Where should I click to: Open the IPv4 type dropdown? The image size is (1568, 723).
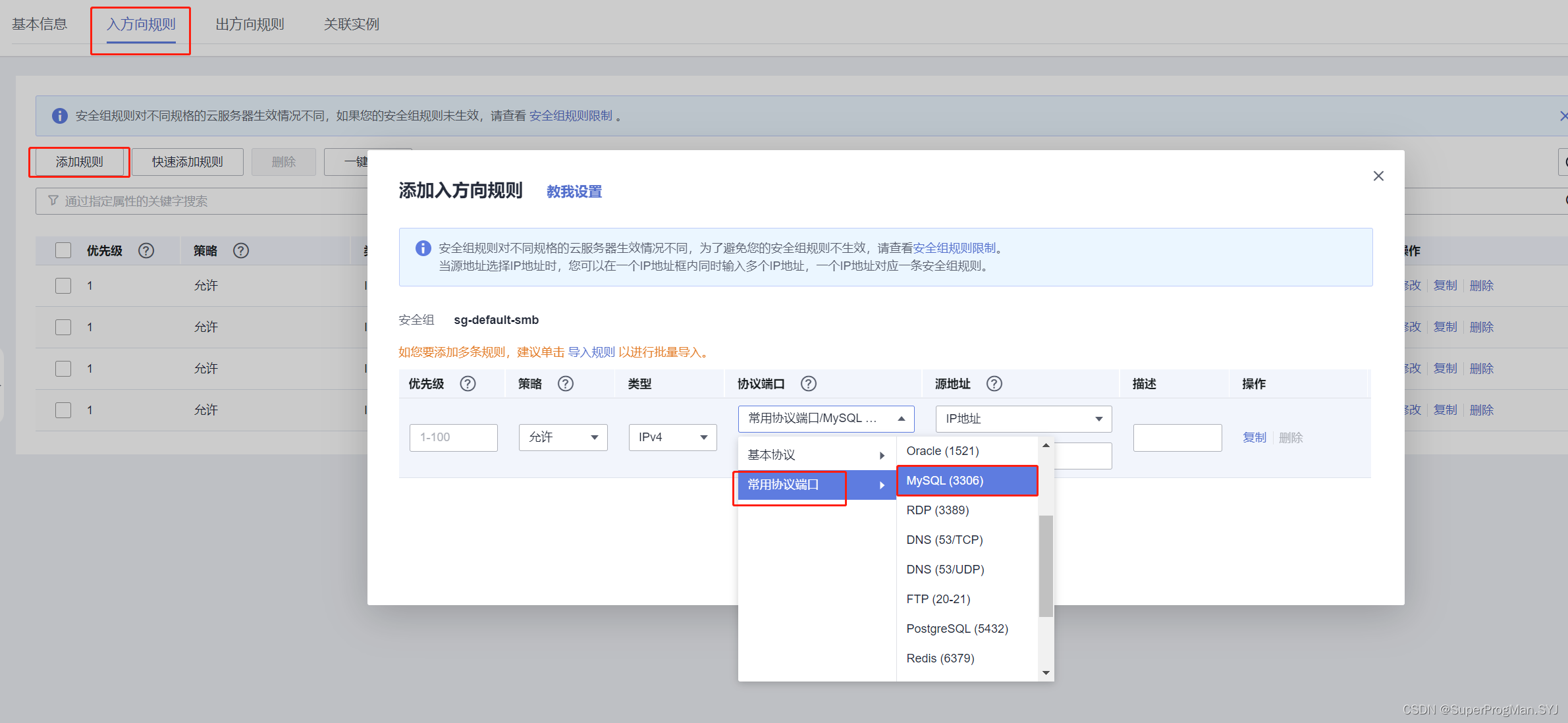(672, 437)
